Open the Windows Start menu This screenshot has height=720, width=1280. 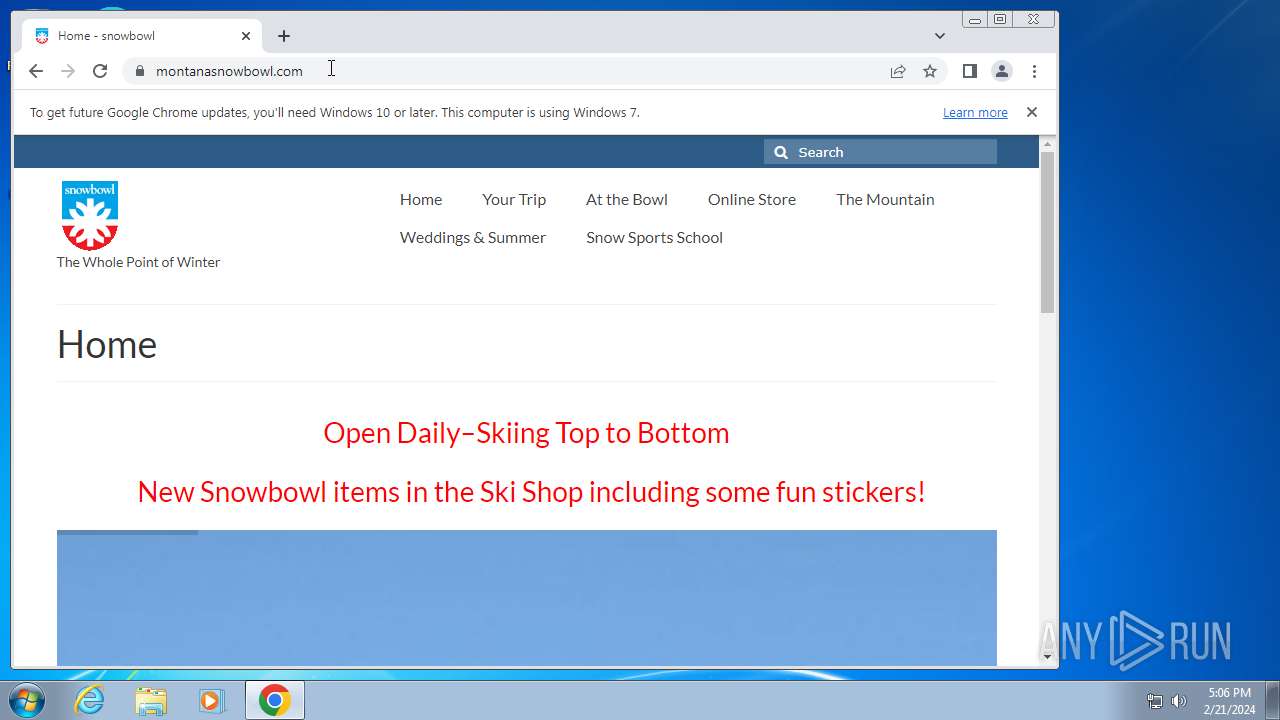pos(26,700)
